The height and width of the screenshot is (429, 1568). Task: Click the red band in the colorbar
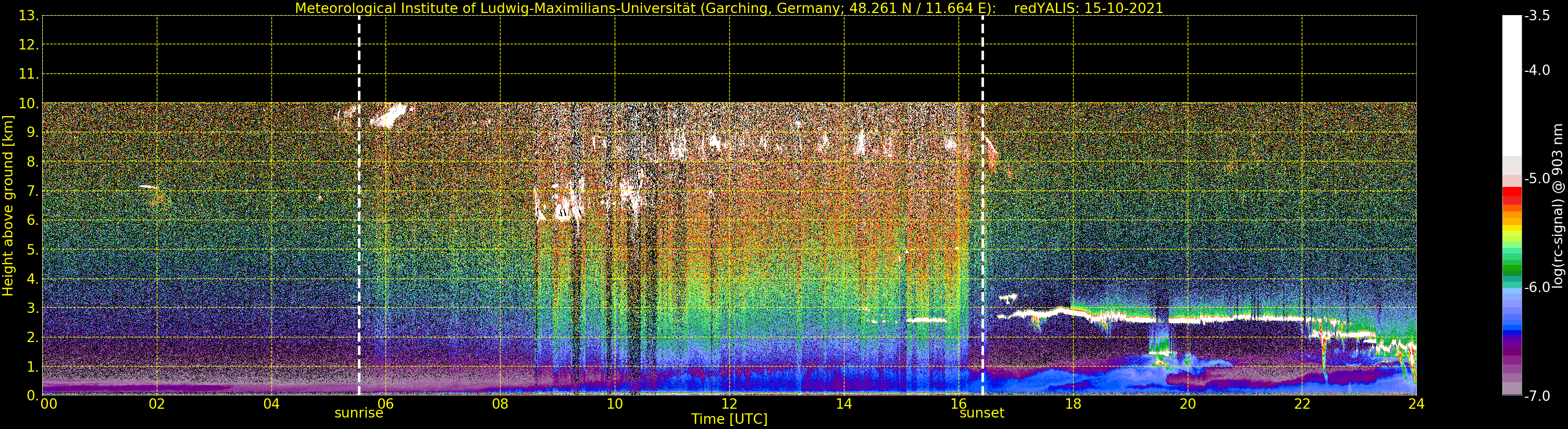point(1511,194)
